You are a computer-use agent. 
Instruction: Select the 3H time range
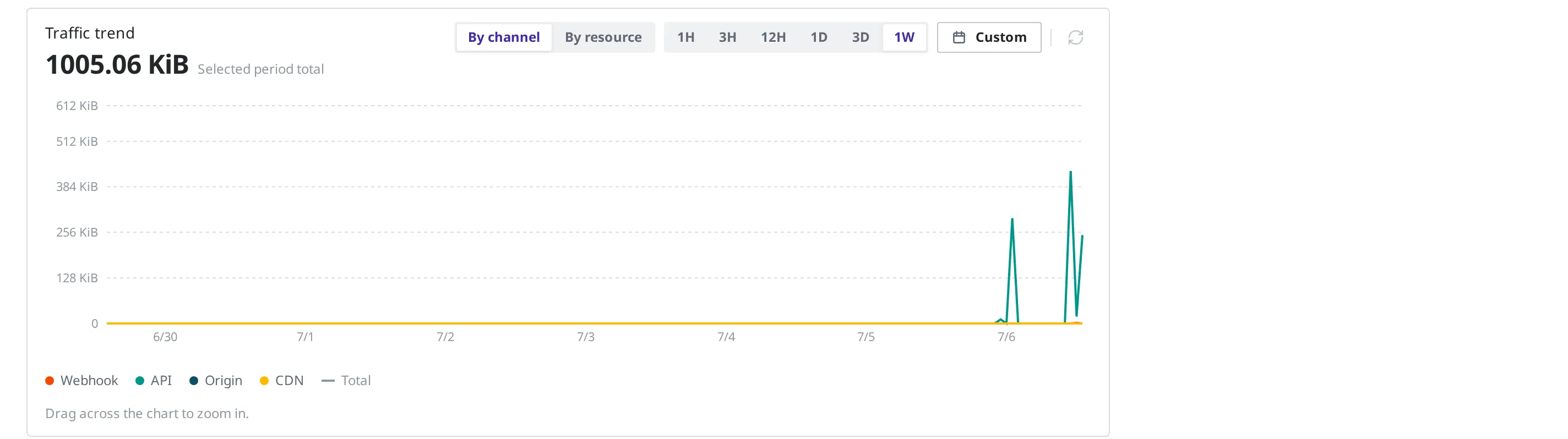727,38
